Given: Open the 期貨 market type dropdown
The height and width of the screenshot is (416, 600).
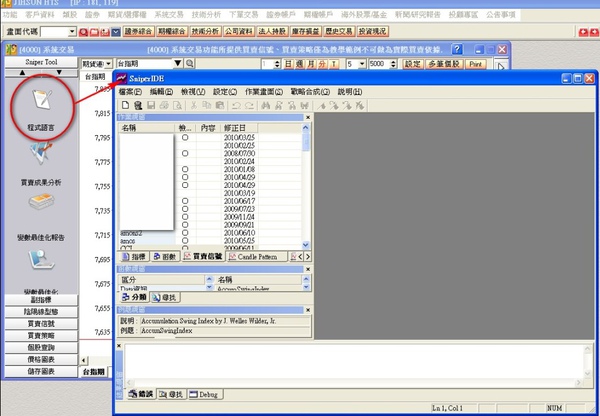Looking at the screenshot, I should [x=108, y=64].
